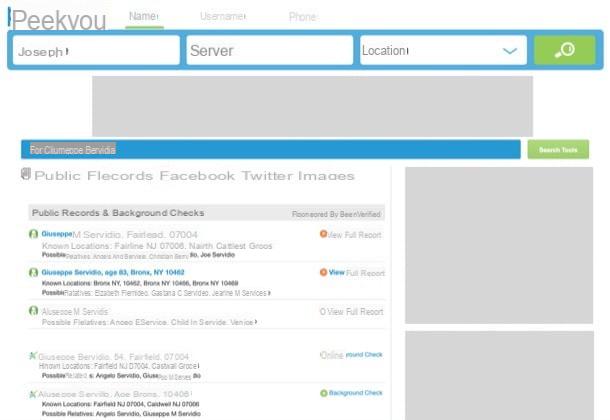Switch to the Phone search tab

(x=303, y=17)
